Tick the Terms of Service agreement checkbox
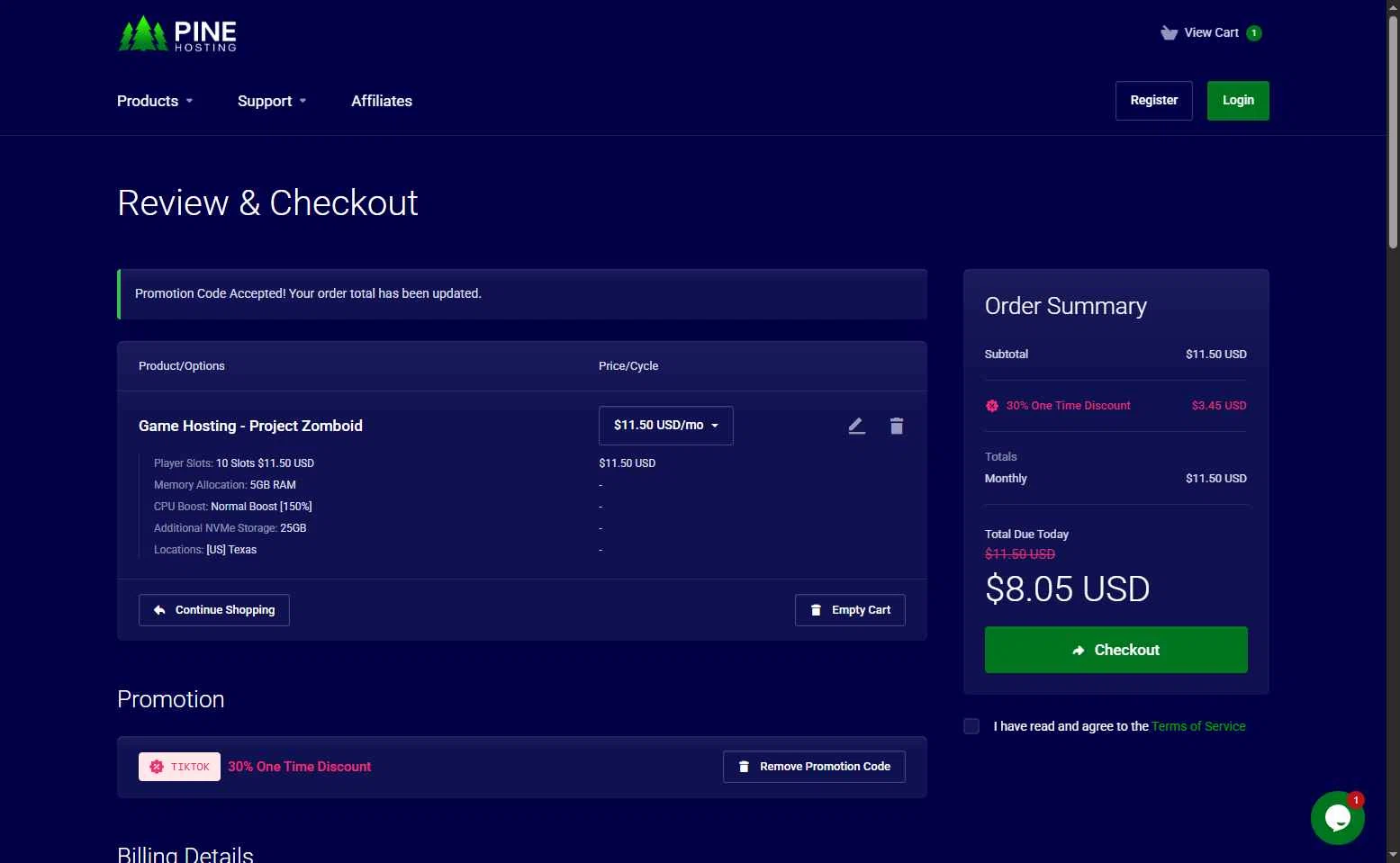1400x863 pixels. click(971, 726)
